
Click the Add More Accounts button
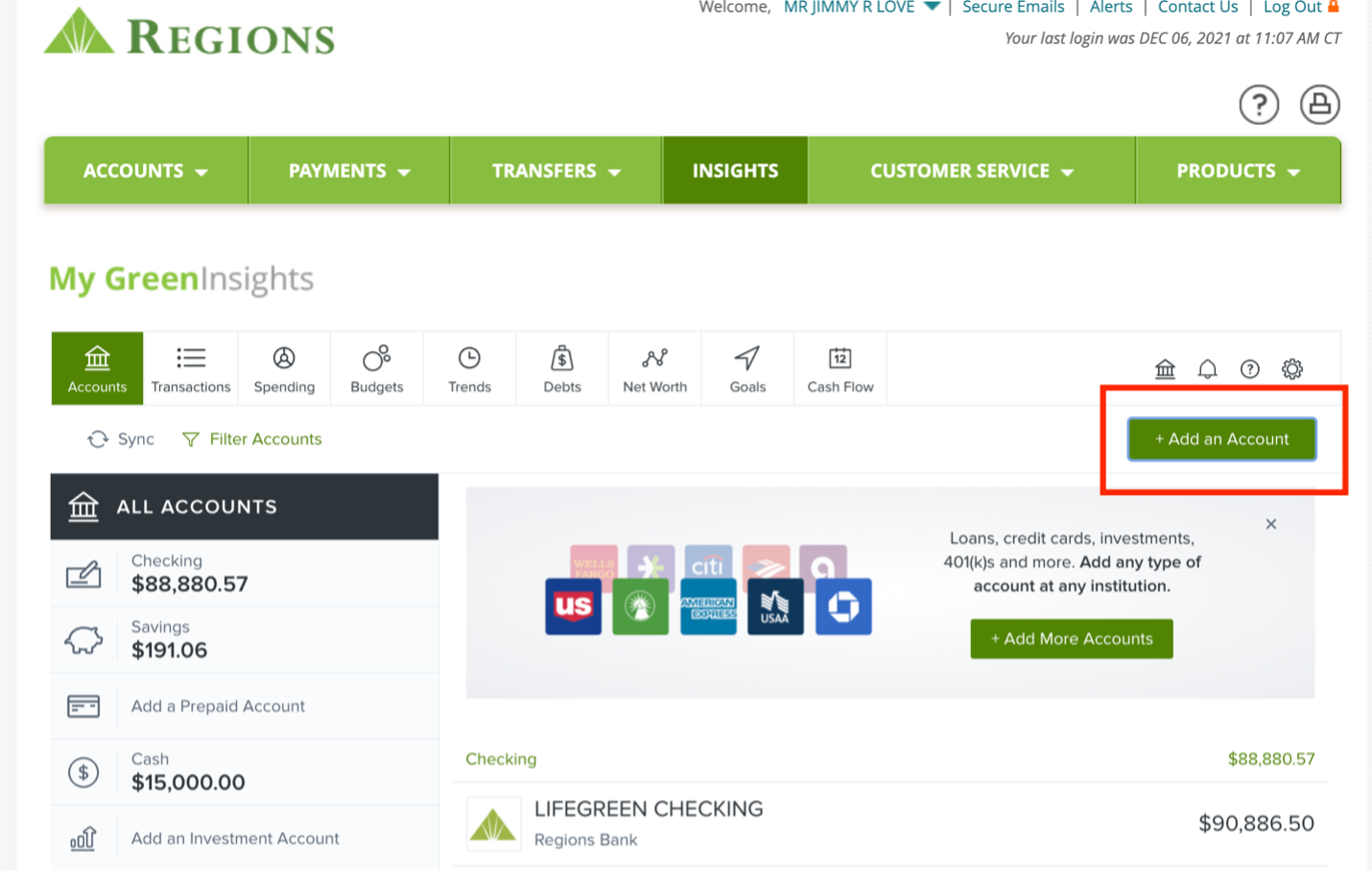(1072, 639)
